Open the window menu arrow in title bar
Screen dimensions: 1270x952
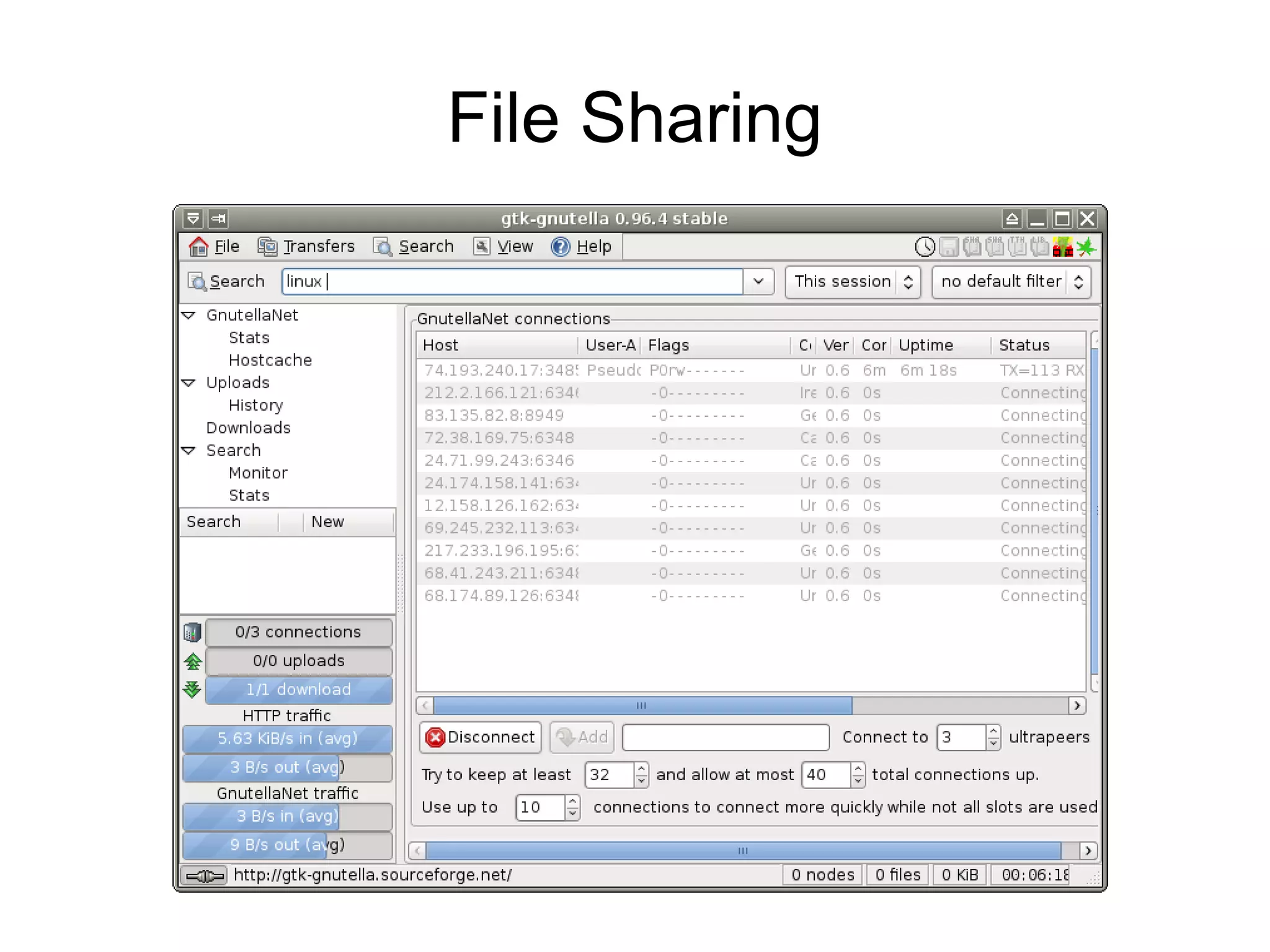(x=193, y=218)
